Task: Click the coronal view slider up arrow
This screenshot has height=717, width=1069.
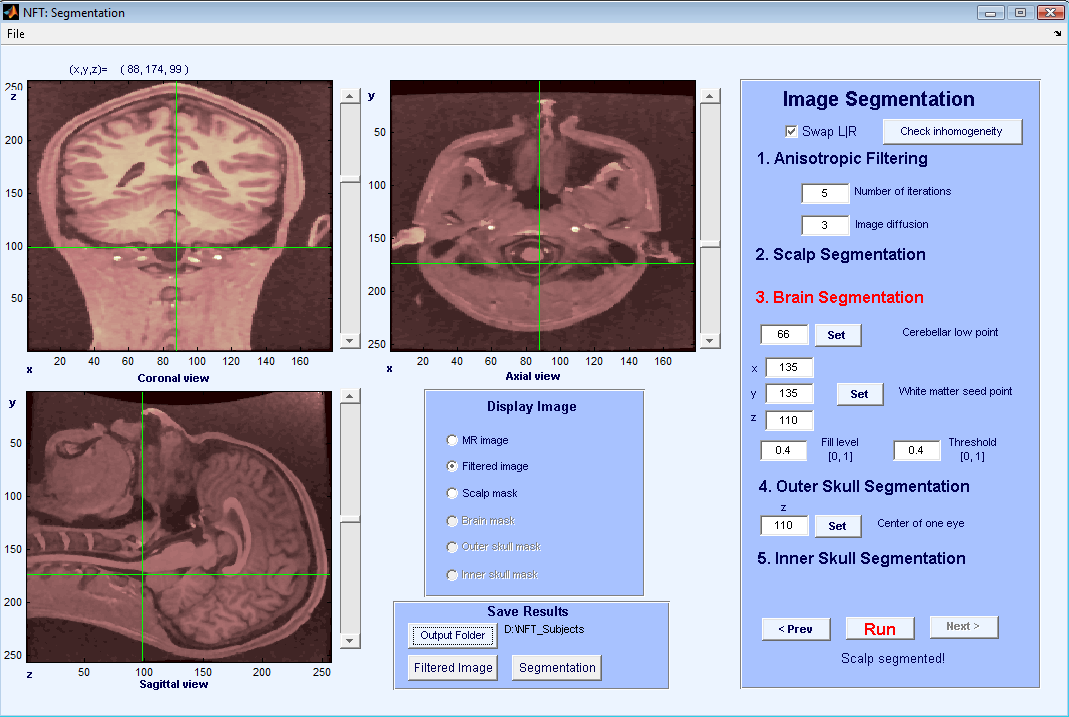Action: click(349, 96)
